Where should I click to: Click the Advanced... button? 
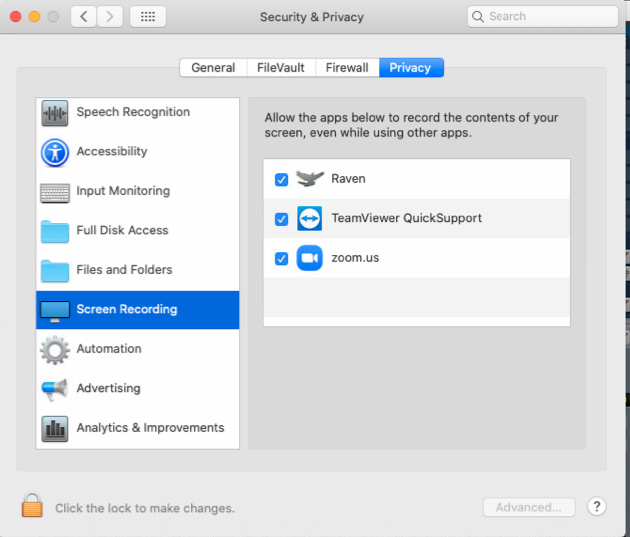pos(529,507)
